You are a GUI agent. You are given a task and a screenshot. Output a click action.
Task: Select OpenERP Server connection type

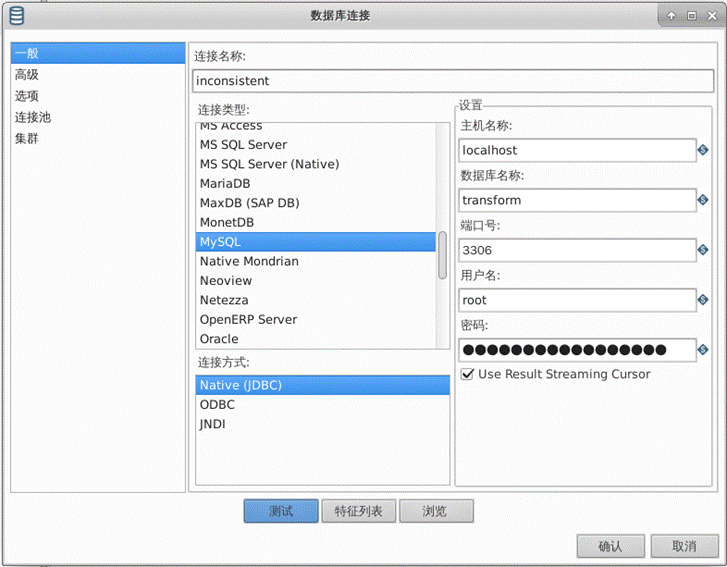point(316,320)
